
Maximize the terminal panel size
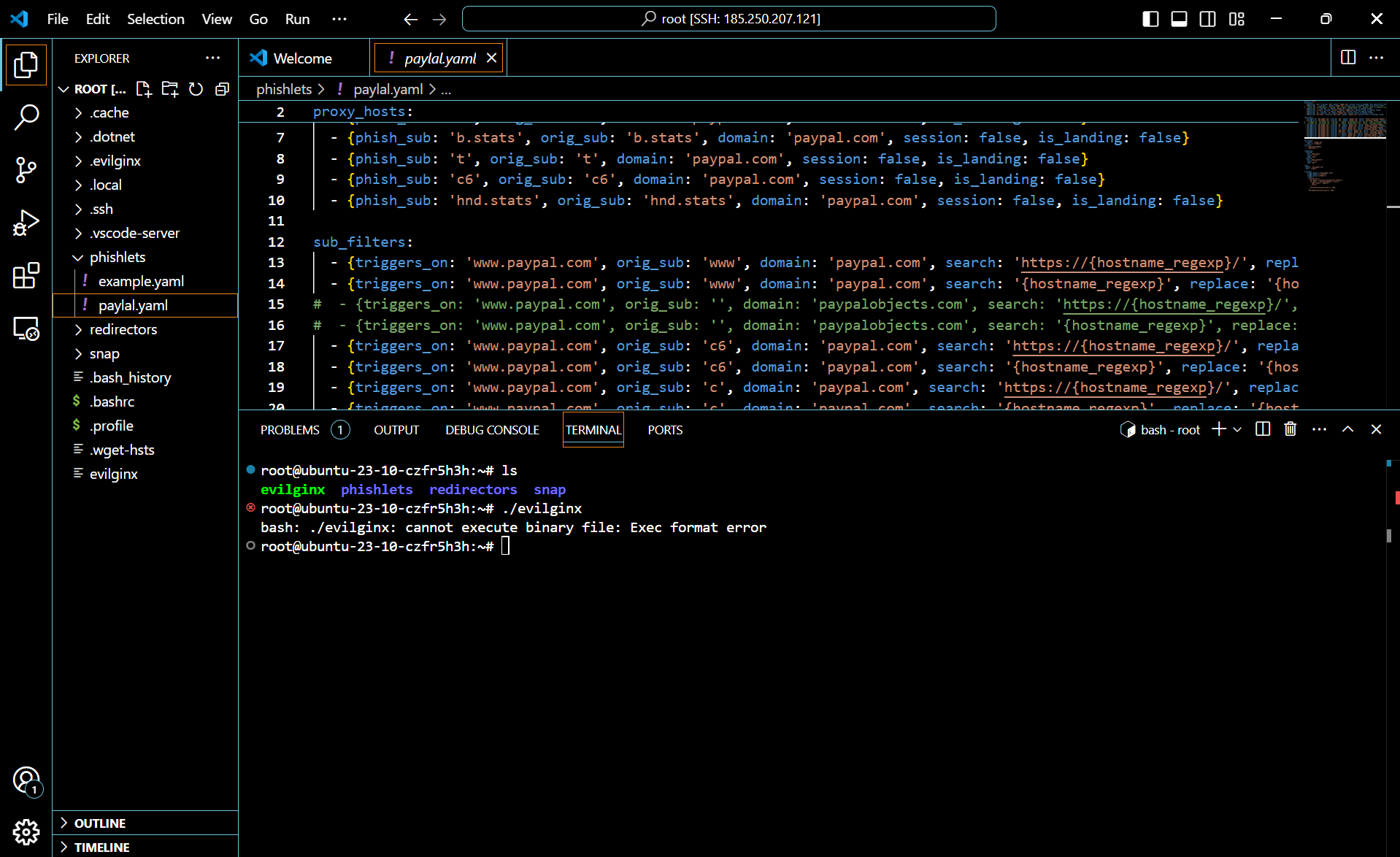click(1347, 429)
